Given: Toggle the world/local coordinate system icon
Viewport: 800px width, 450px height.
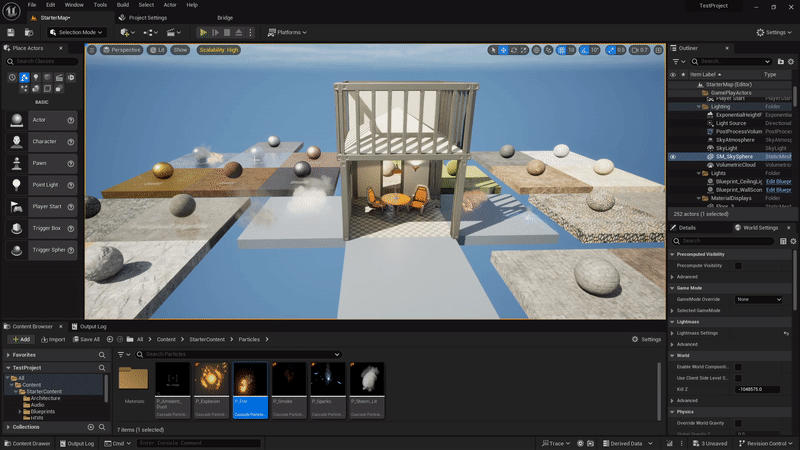Looking at the screenshot, I should pyautogui.click(x=536, y=50).
